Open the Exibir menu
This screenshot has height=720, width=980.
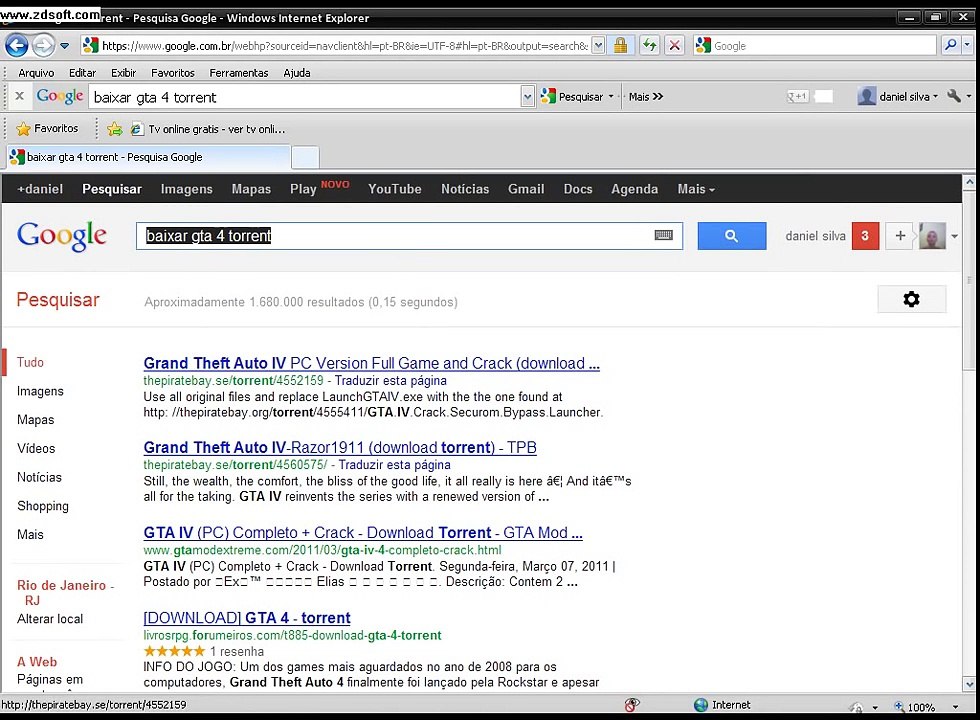tap(123, 72)
